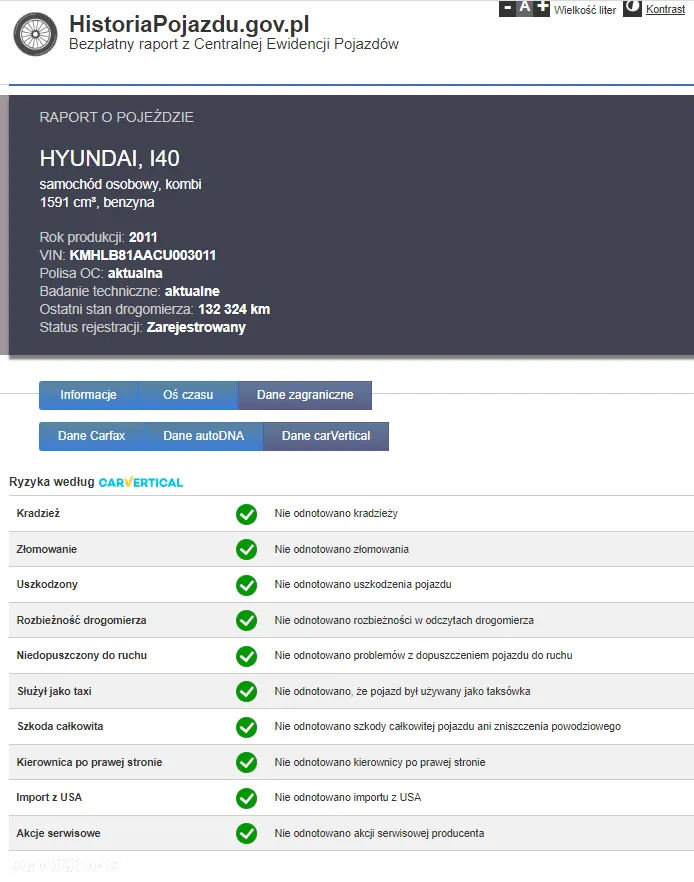Click the checkmark for Kierownica po prawej stronie

246,763
